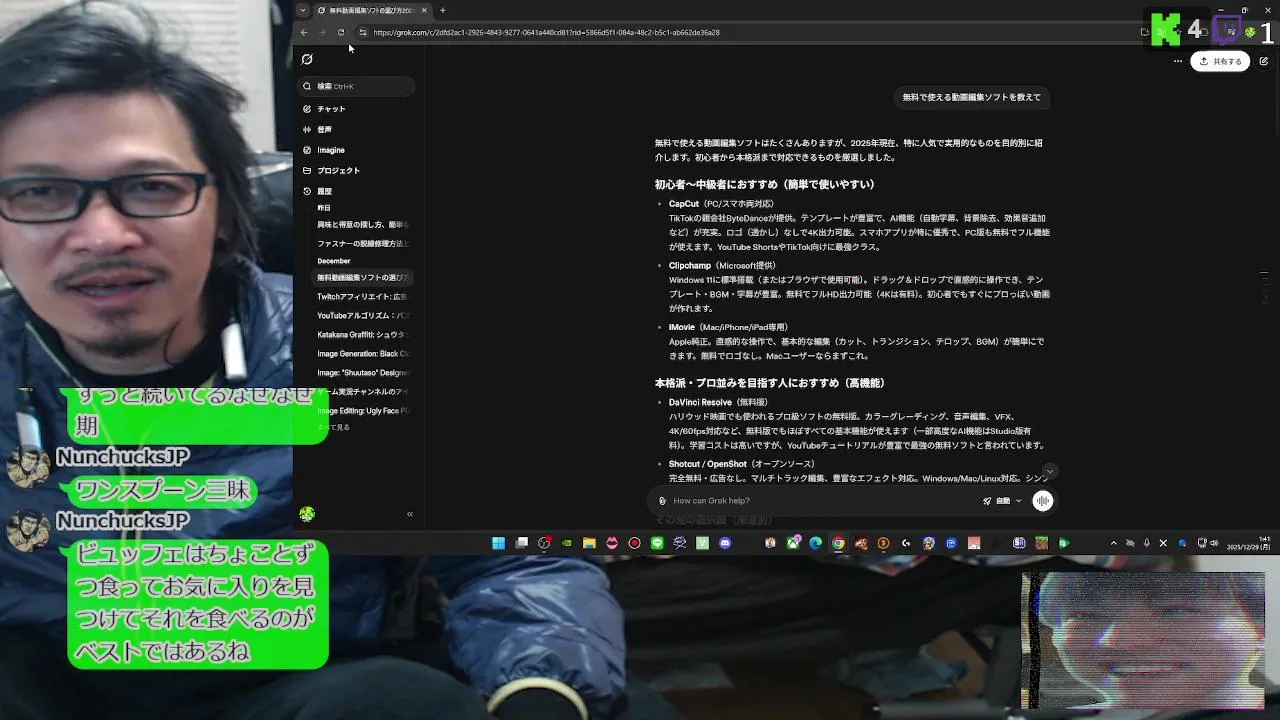
Task: Click the browser back arrow
Action: (304, 32)
